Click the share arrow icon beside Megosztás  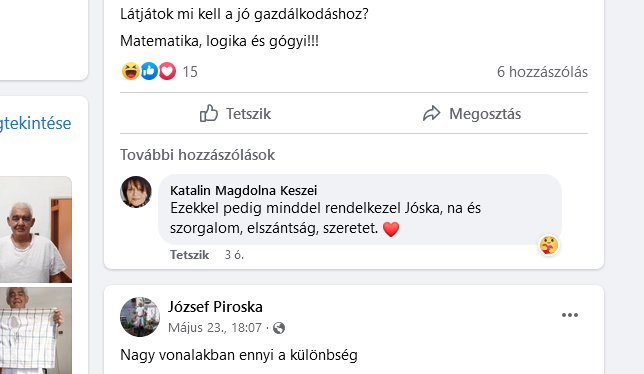point(431,113)
